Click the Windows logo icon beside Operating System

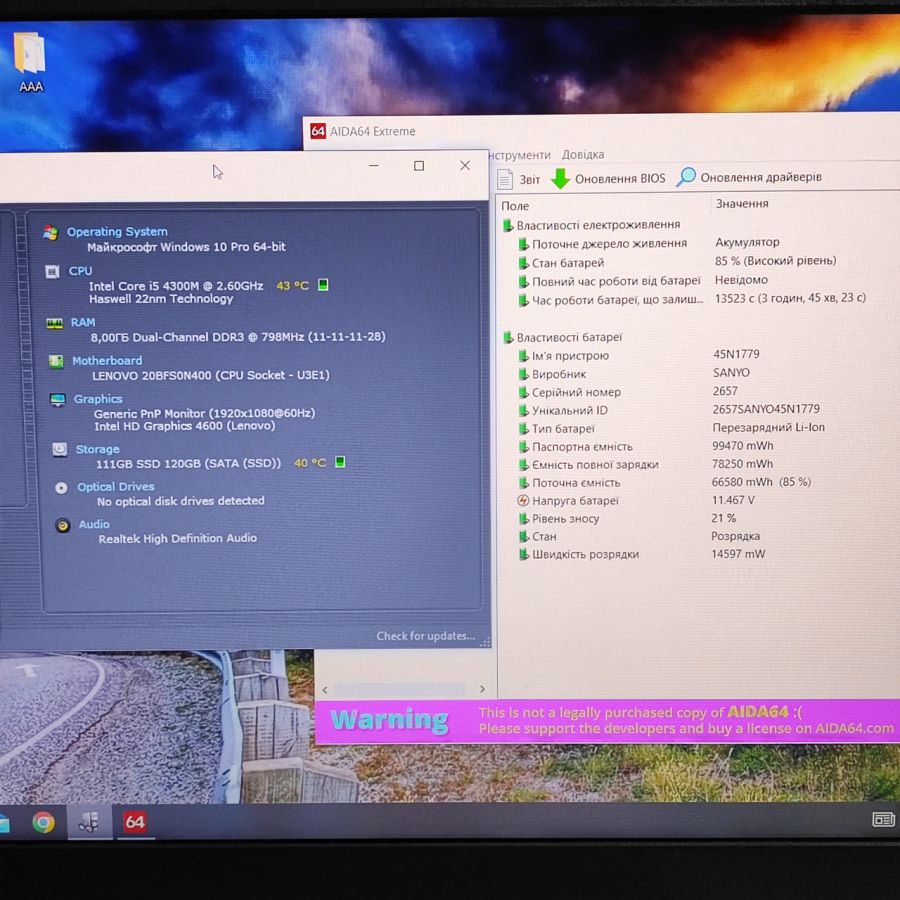pos(51,232)
